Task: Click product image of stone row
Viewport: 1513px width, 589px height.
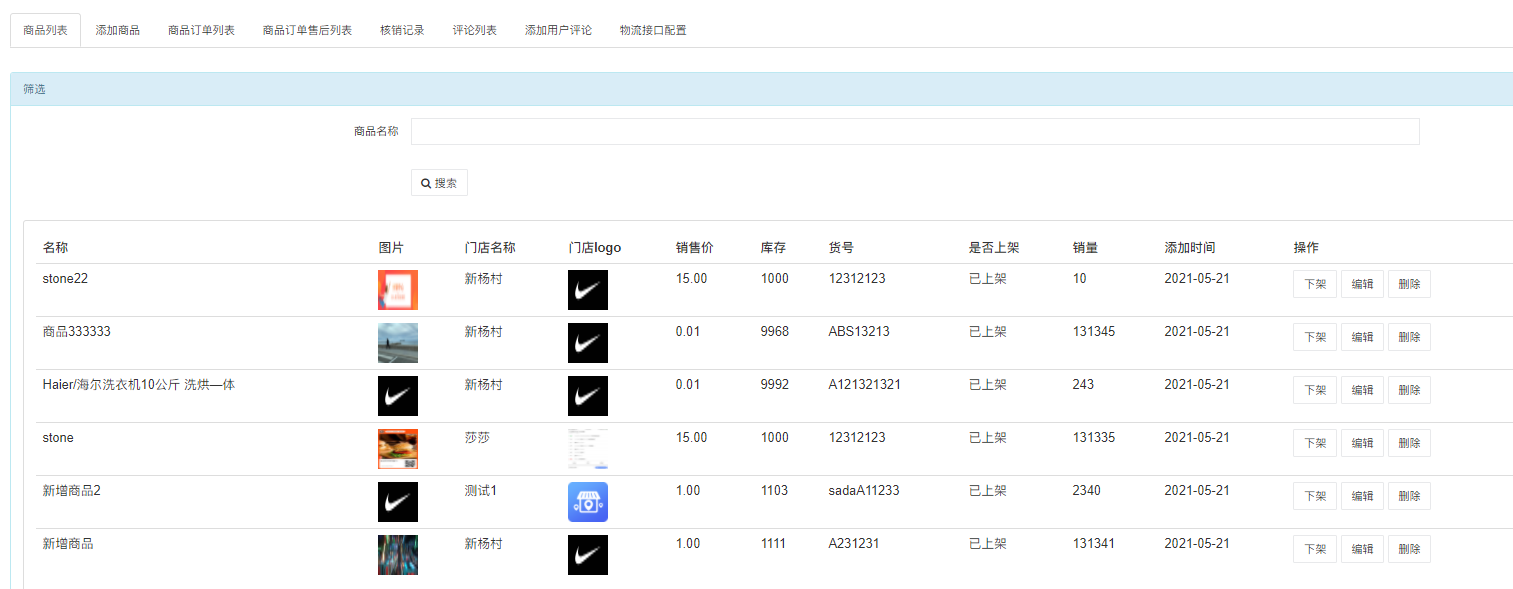Action: click(398, 449)
